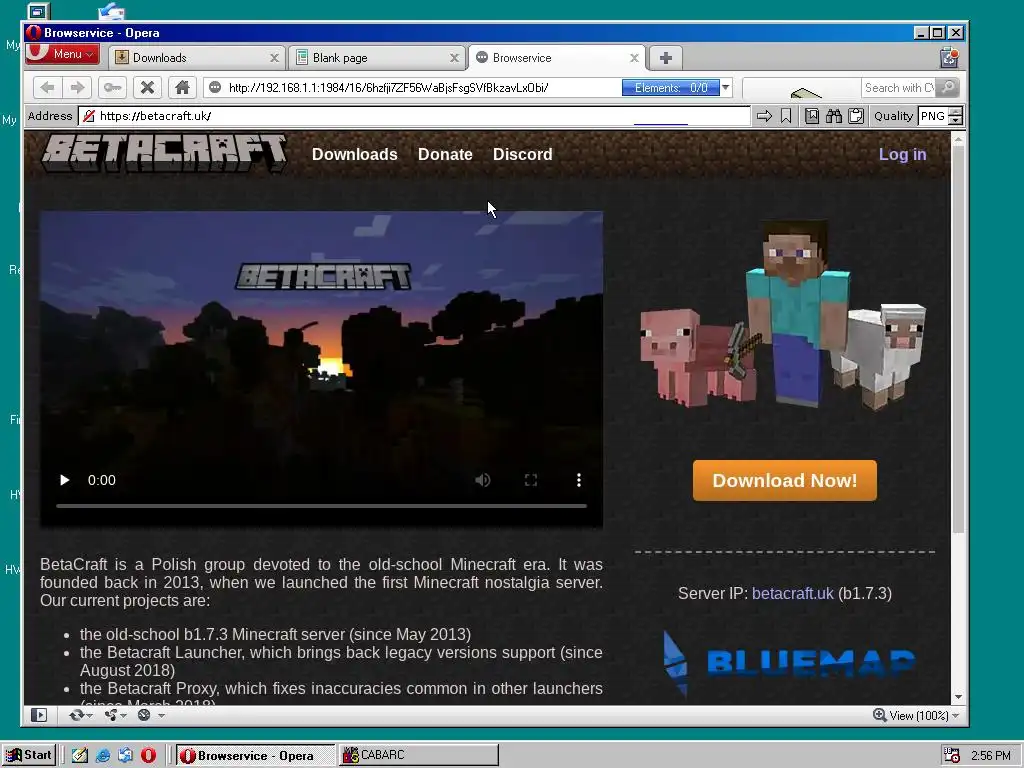Open the Opera Turbo icon dropdown
The image size is (1024, 768).
[x=151, y=715]
